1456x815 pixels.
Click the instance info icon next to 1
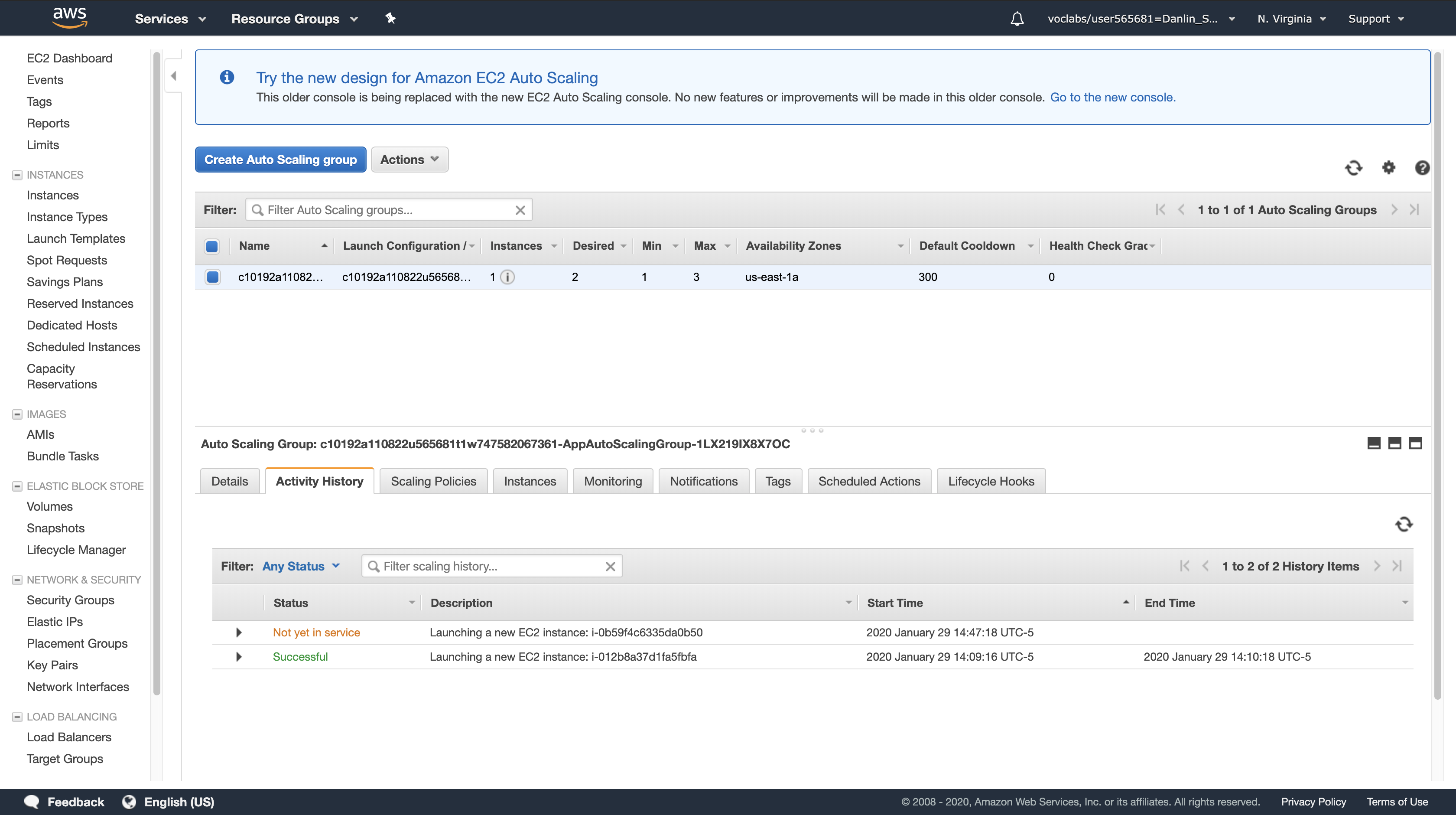point(507,277)
